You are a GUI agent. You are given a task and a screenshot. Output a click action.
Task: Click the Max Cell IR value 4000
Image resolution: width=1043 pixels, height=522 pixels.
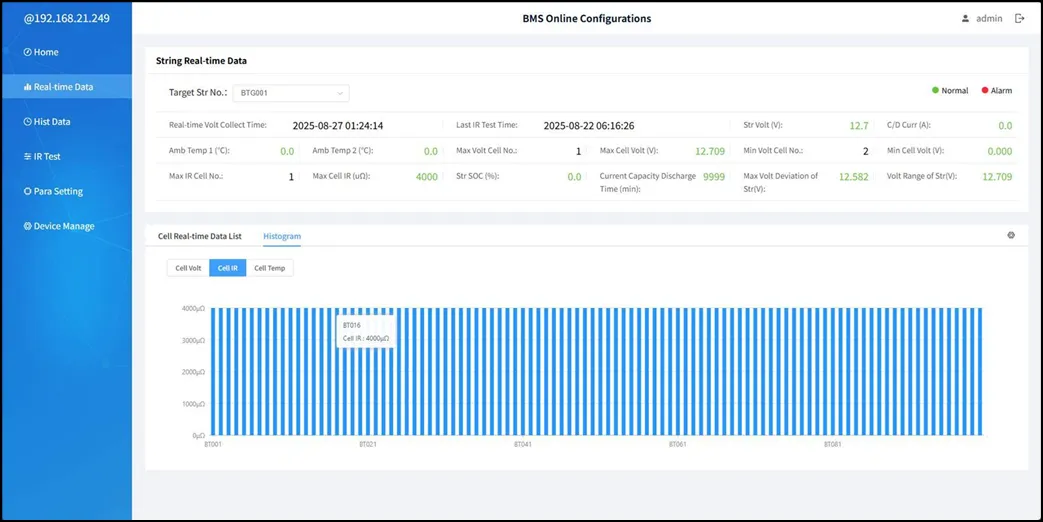click(x=426, y=177)
